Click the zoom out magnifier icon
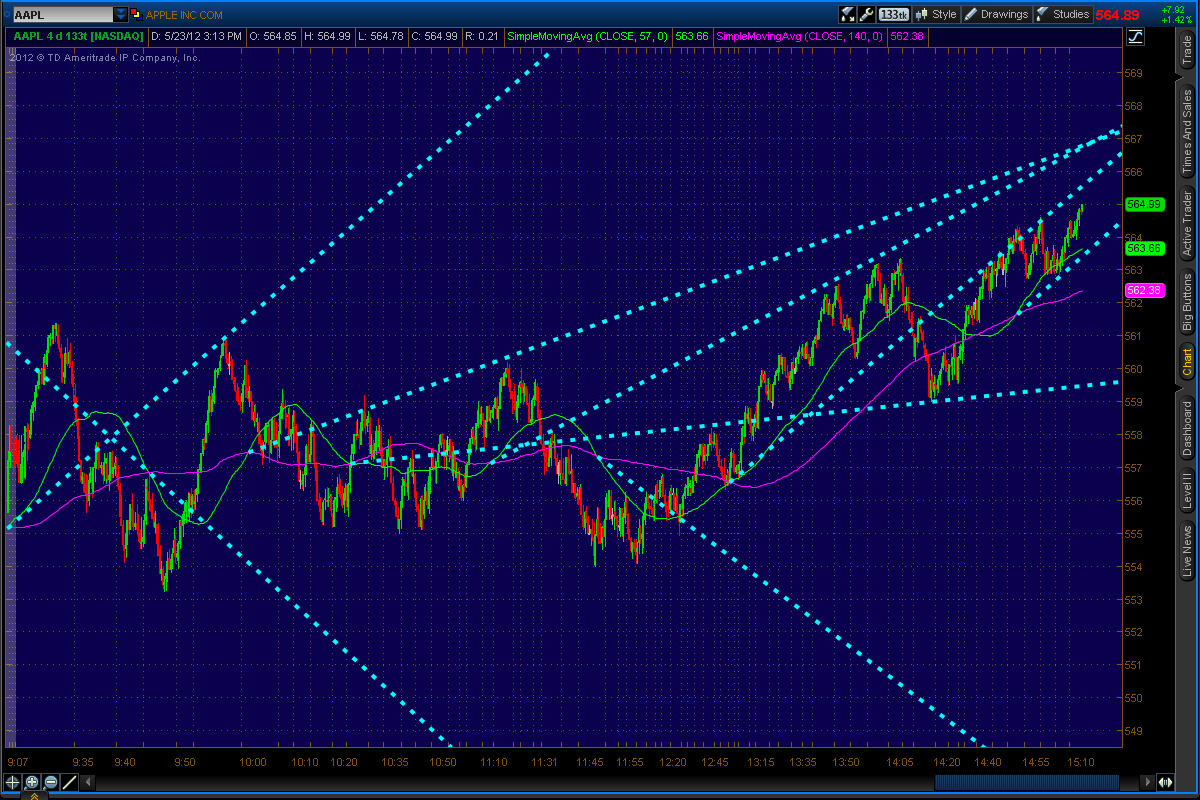This screenshot has height=800, width=1200. click(51, 782)
